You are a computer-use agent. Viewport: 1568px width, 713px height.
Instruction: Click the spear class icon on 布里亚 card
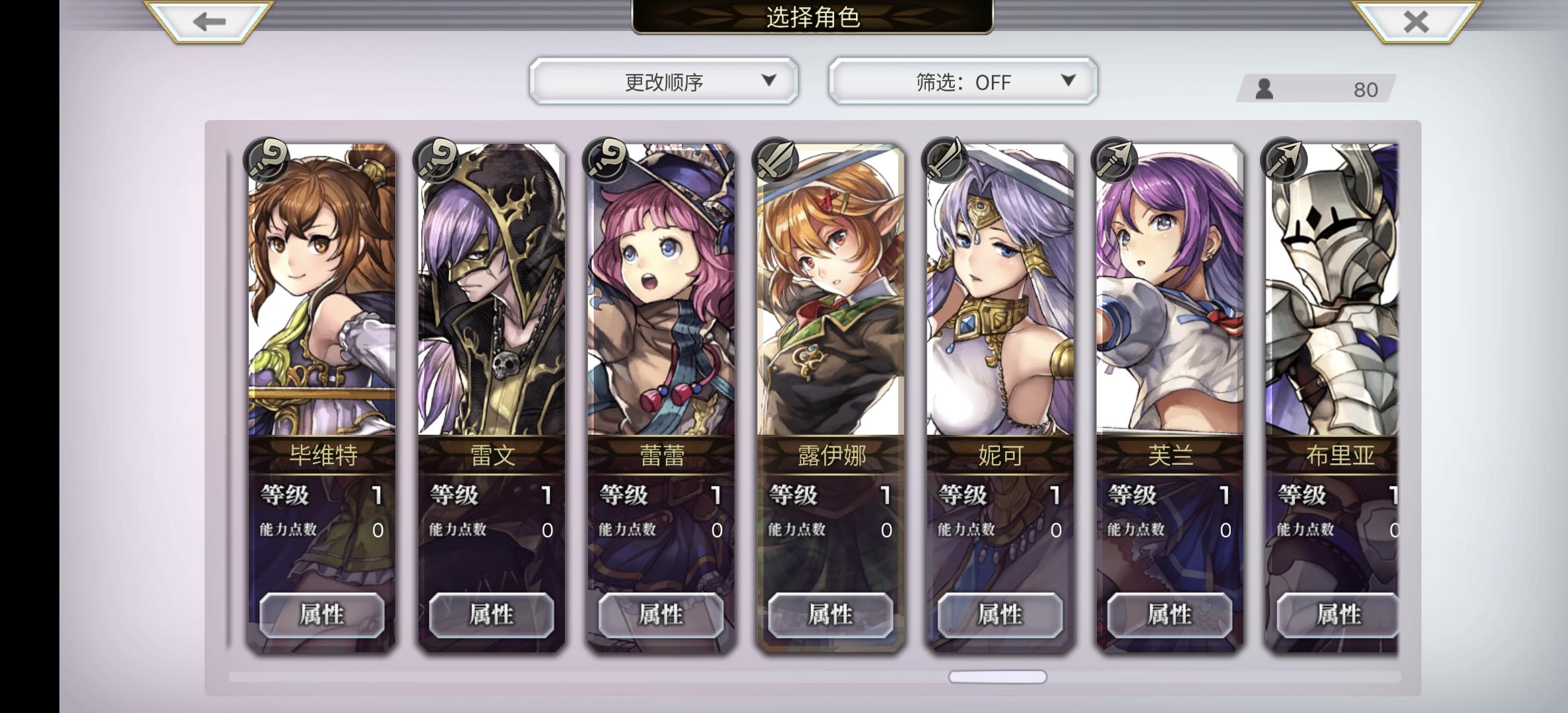pyautogui.click(x=1284, y=160)
